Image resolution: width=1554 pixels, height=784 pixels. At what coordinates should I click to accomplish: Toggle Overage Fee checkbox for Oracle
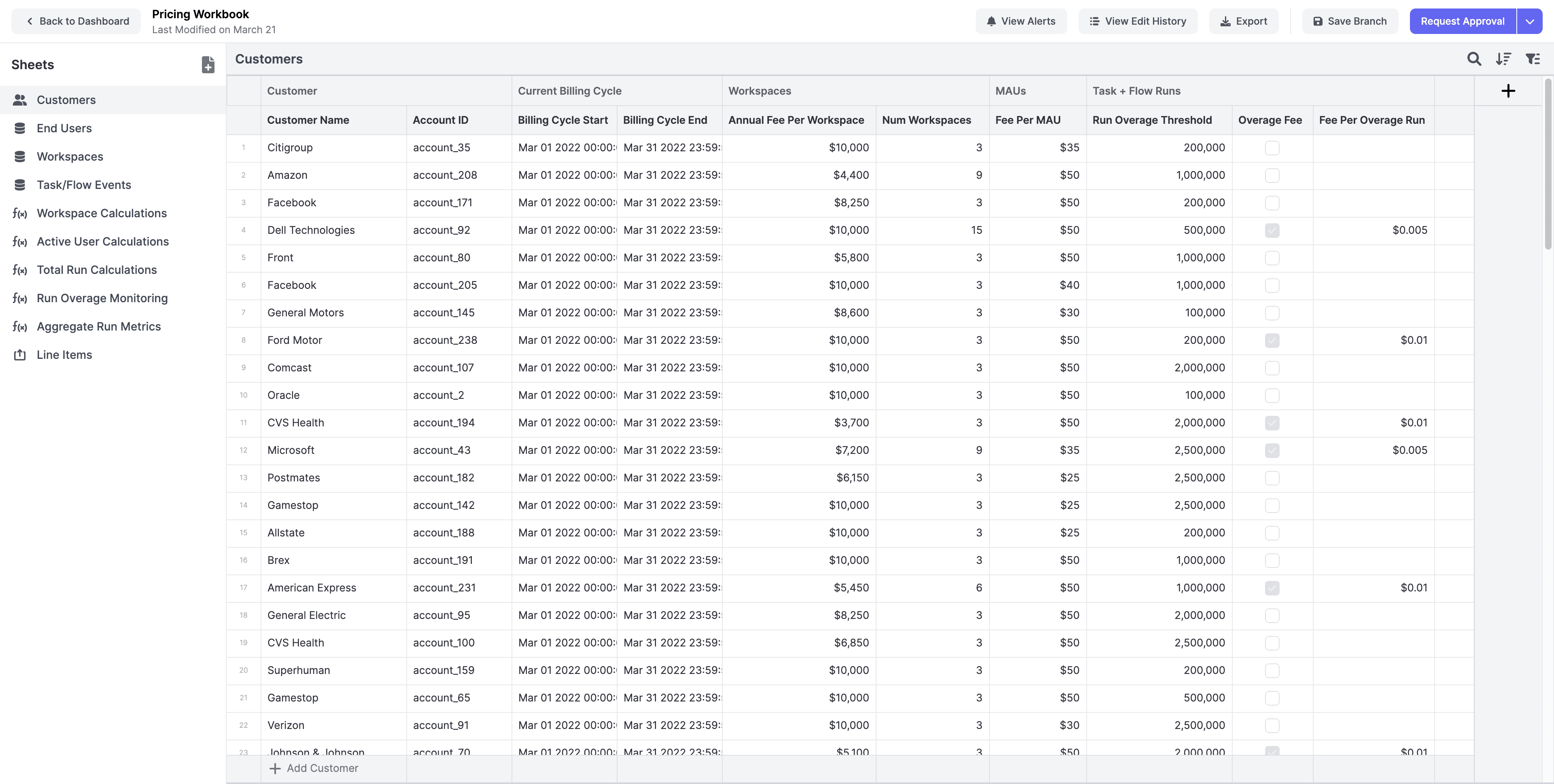(1272, 396)
